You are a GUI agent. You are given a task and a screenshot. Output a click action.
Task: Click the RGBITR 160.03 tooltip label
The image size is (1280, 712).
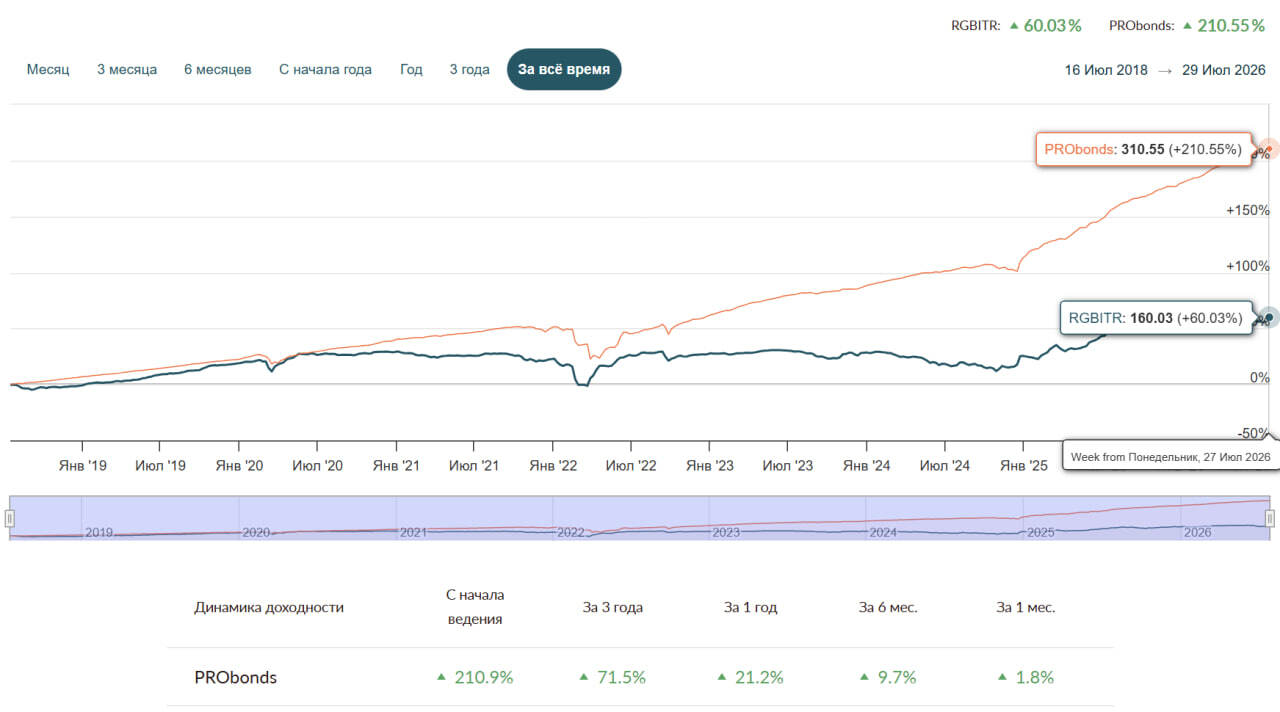click(x=1156, y=318)
